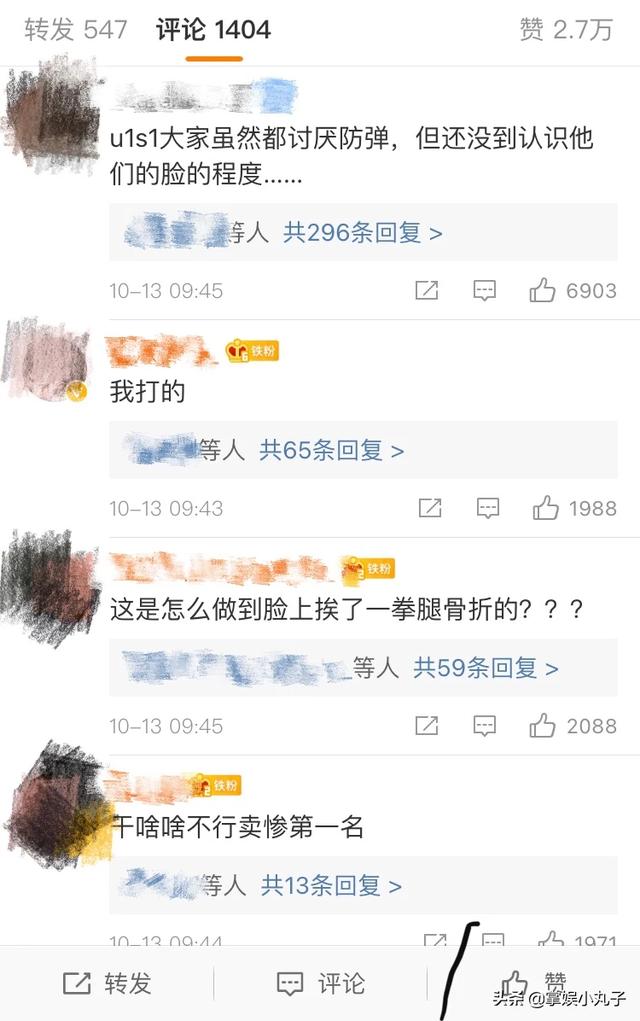Expand 共13条回复 replies
Screen dimensions: 640x1021
[331, 885]
